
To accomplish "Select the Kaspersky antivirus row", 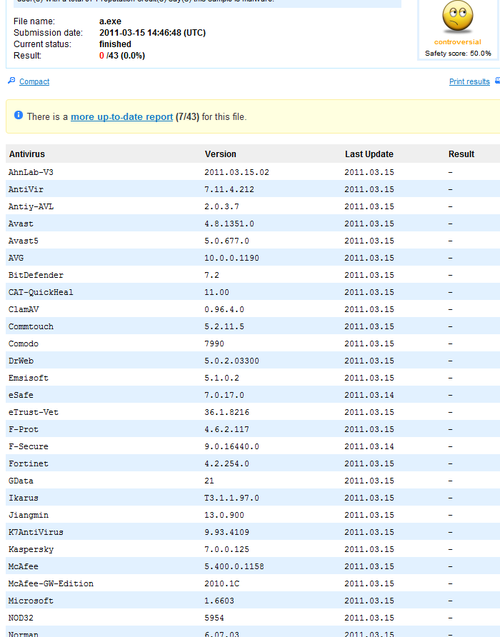I will [x=253, y=549].
